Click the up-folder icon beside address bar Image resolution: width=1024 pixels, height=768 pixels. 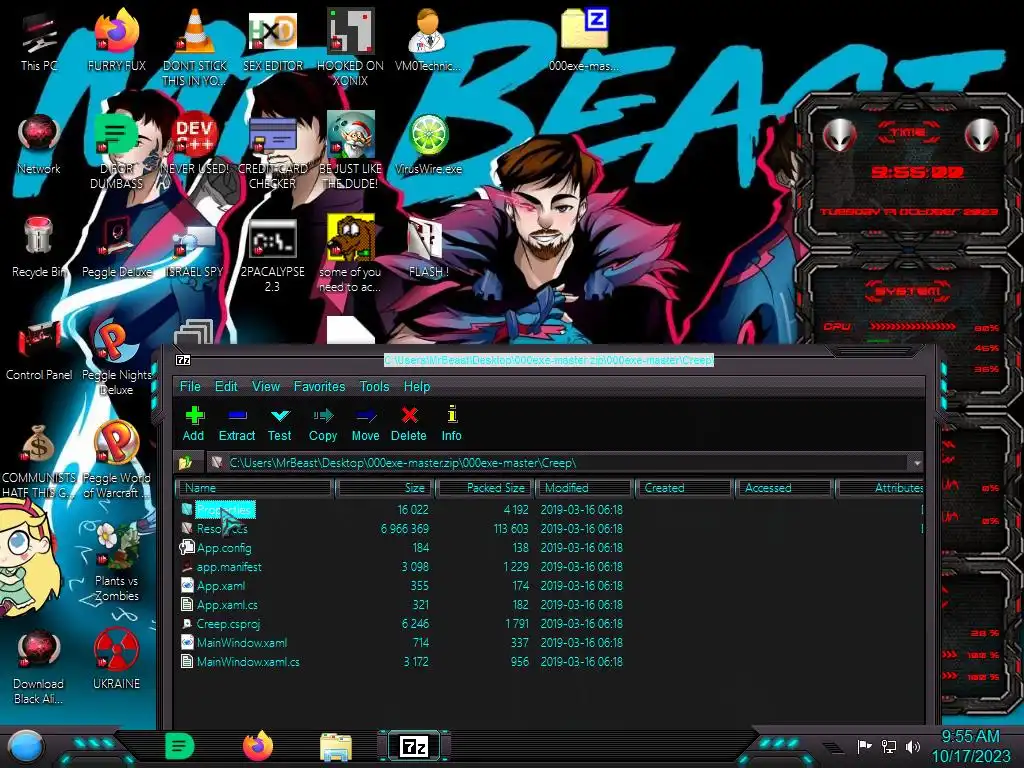click(186, 463)
